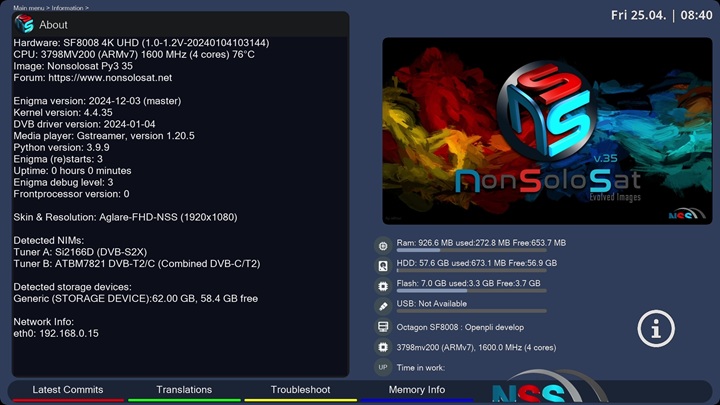Click the NSS cube icon beside About
The height and width of the screenshot is (405, 720).
(x=24, y=24)
